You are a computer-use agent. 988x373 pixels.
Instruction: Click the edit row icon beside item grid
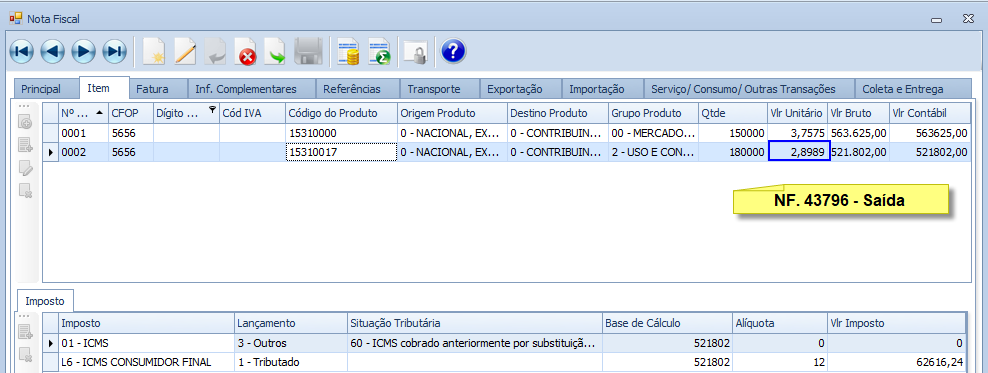coord(25,168)
